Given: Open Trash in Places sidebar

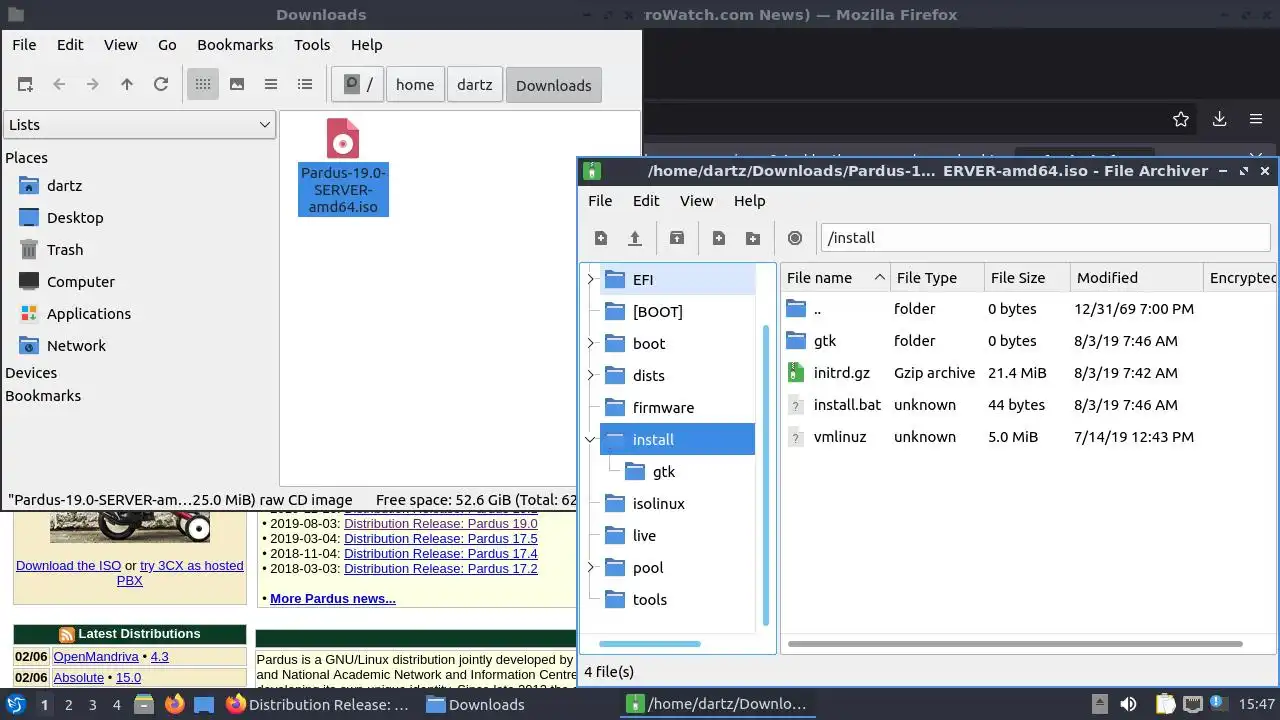Looking at the screenshot, I should tap(65, 250).
